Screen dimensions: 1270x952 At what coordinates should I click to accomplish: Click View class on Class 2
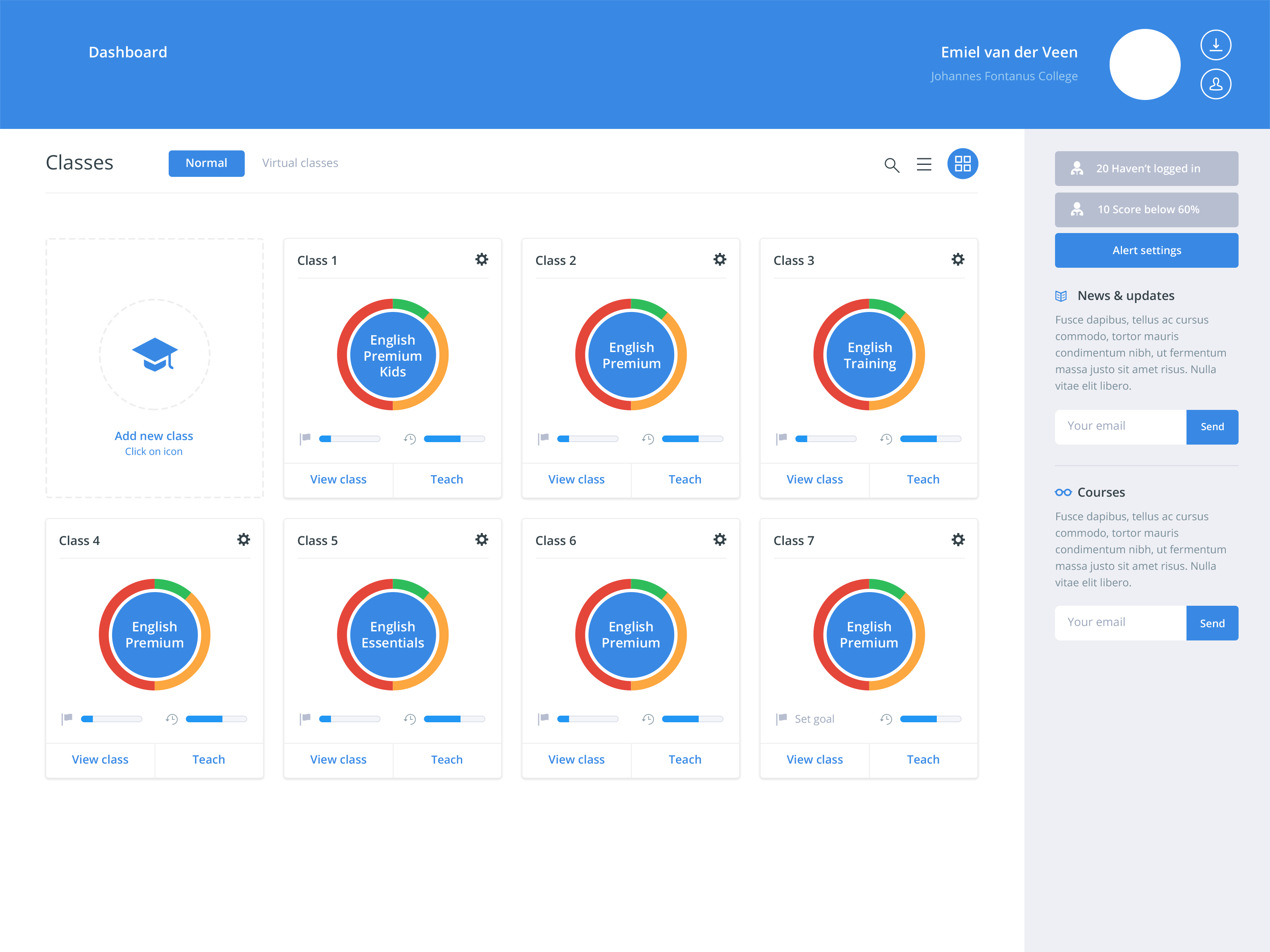(576, 480)
